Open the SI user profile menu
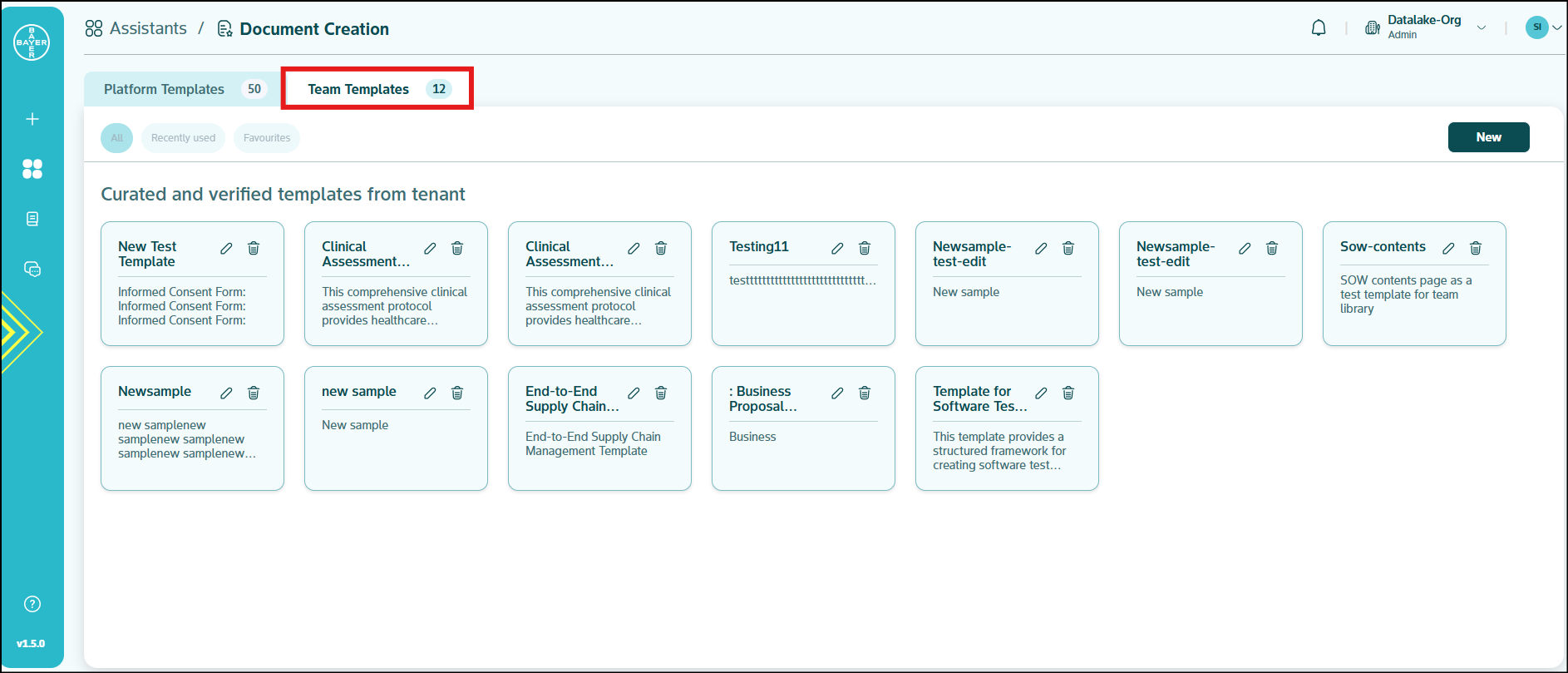Image resolution: width=1568 pixels, height=673 pixels. 1543,27
